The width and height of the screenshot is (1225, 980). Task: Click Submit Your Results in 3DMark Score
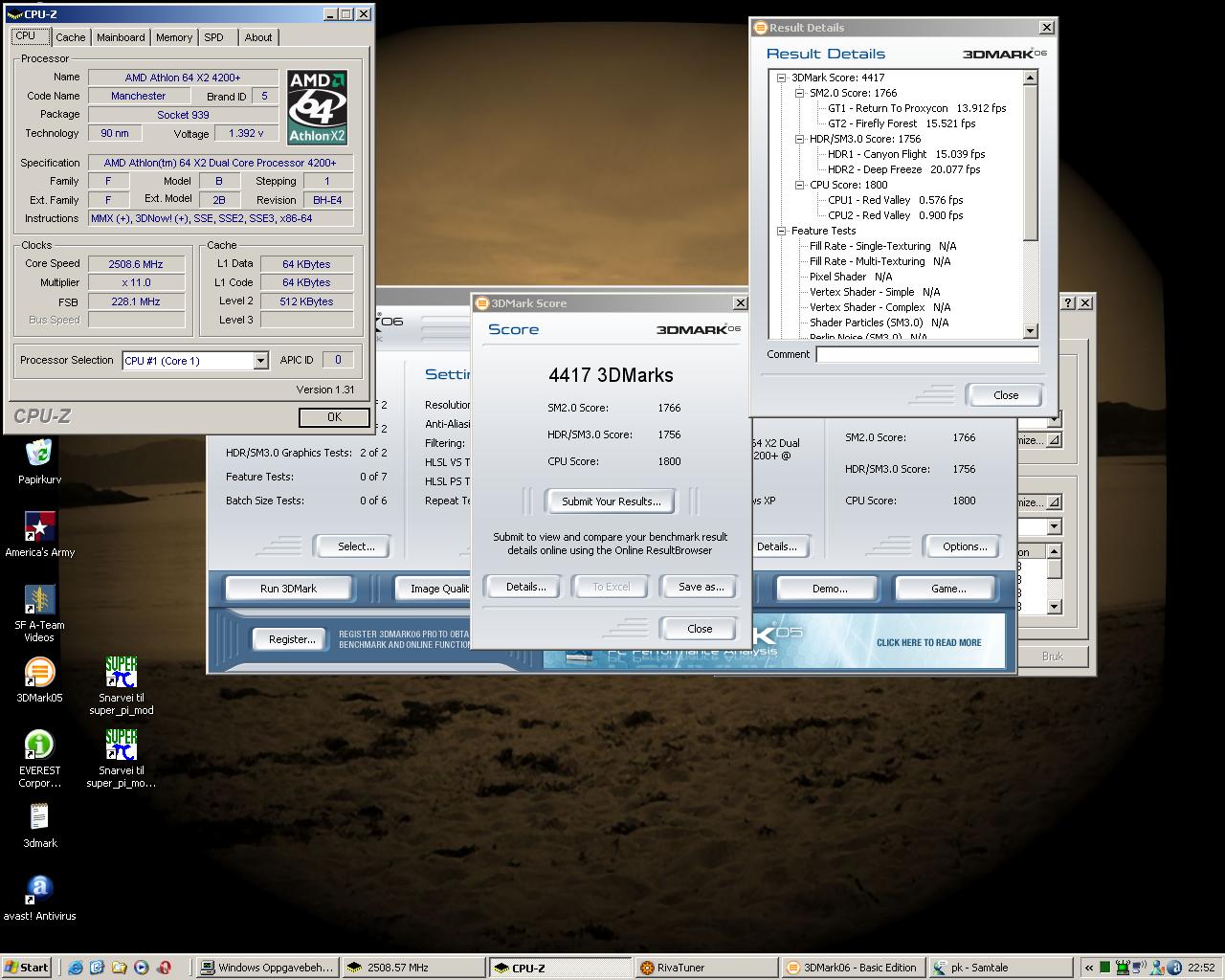coord(611,501)
